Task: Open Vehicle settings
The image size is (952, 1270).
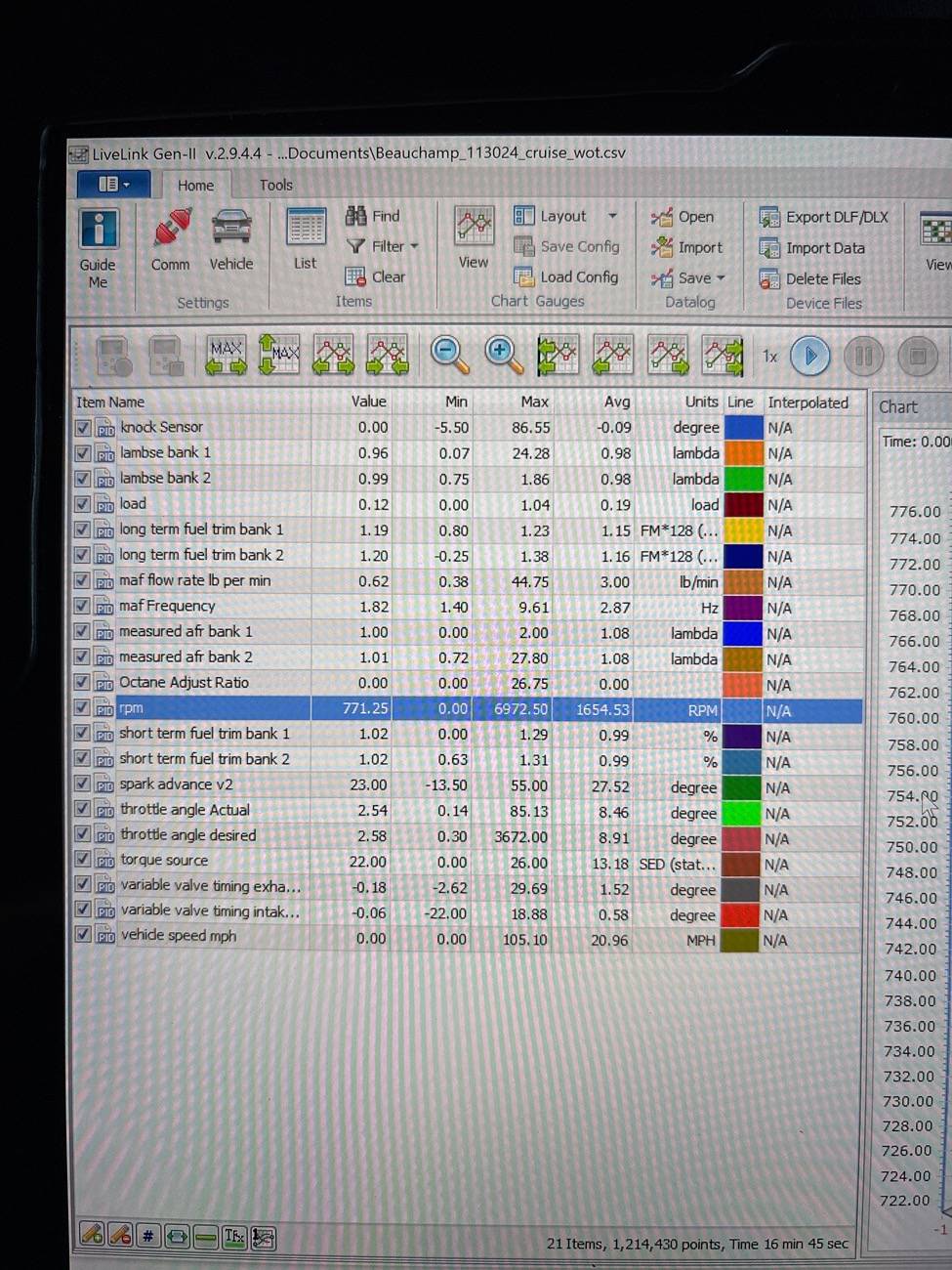Action: [x=231, y=239]
